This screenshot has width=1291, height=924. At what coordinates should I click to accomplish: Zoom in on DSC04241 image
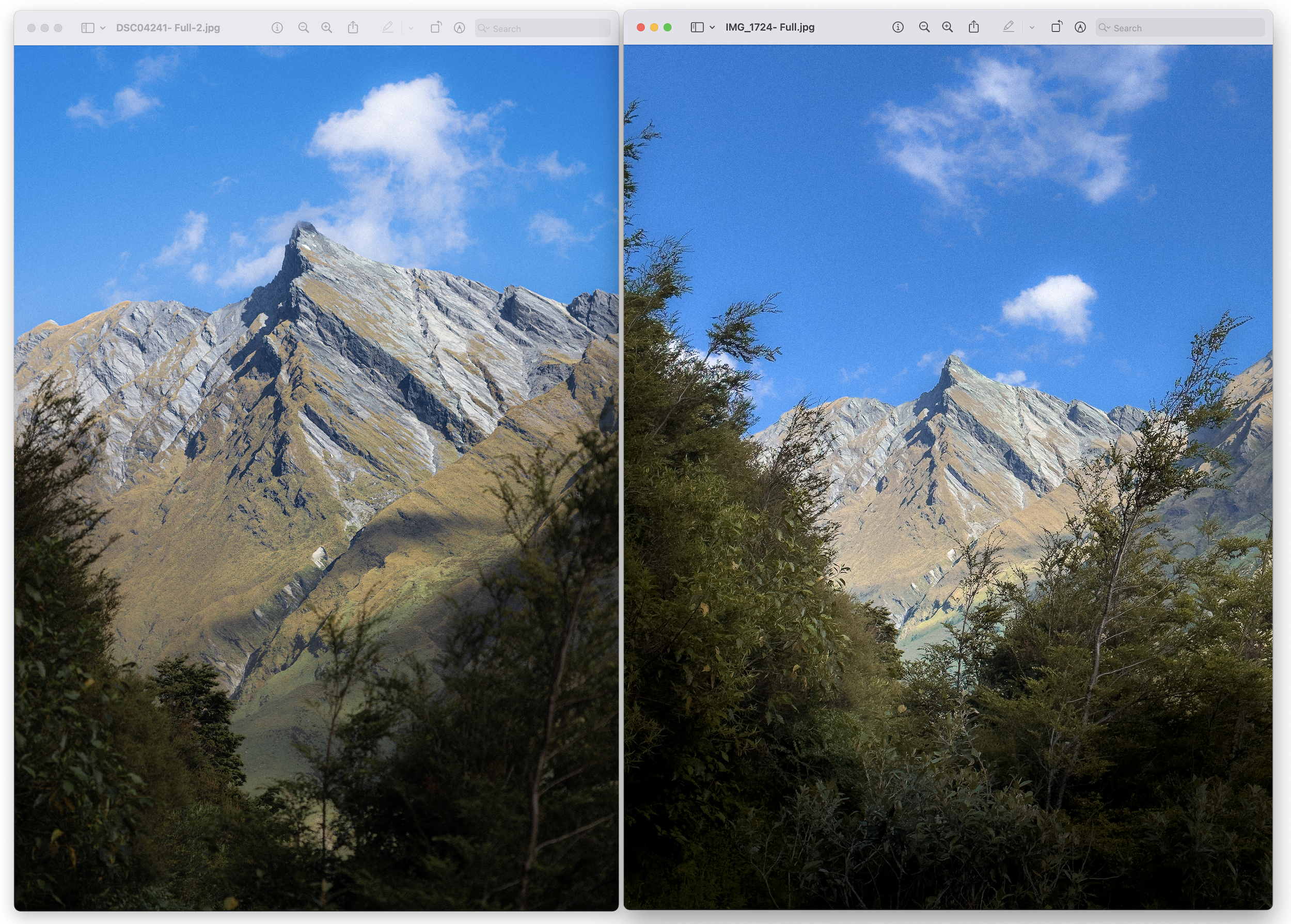(x=326, y=28)
